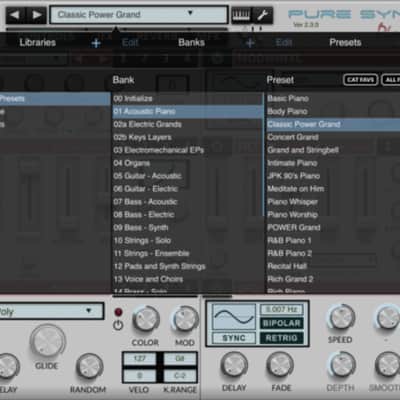The width and height of the screenshot is (400, 400).
Task: Click the LFO rate Hz field
Action: click(281, 310)
